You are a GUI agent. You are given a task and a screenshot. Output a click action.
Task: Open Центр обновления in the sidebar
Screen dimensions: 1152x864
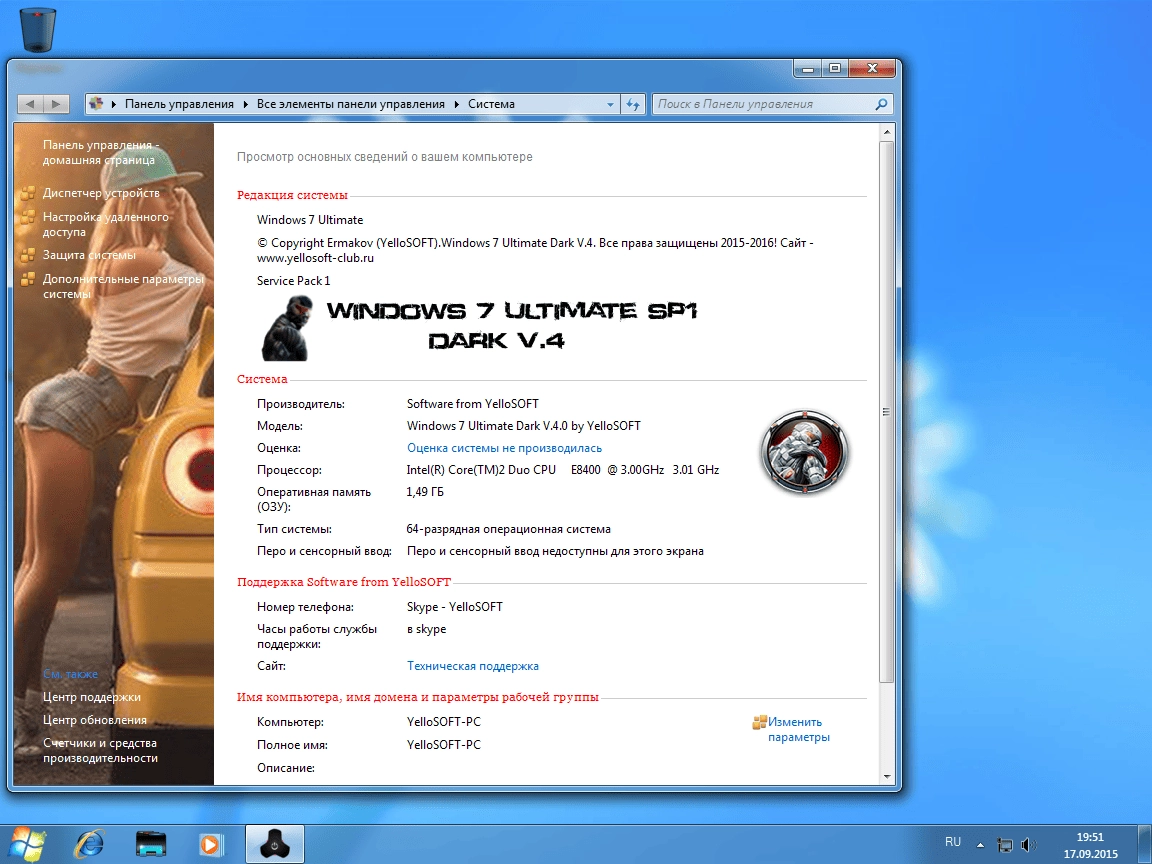pos(94,720)
